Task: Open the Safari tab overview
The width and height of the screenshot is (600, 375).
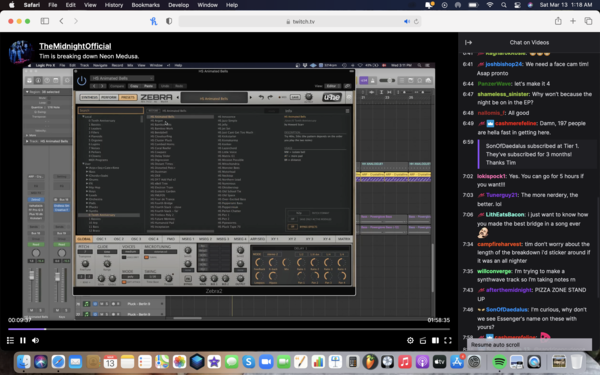Action: coord(588,21)
